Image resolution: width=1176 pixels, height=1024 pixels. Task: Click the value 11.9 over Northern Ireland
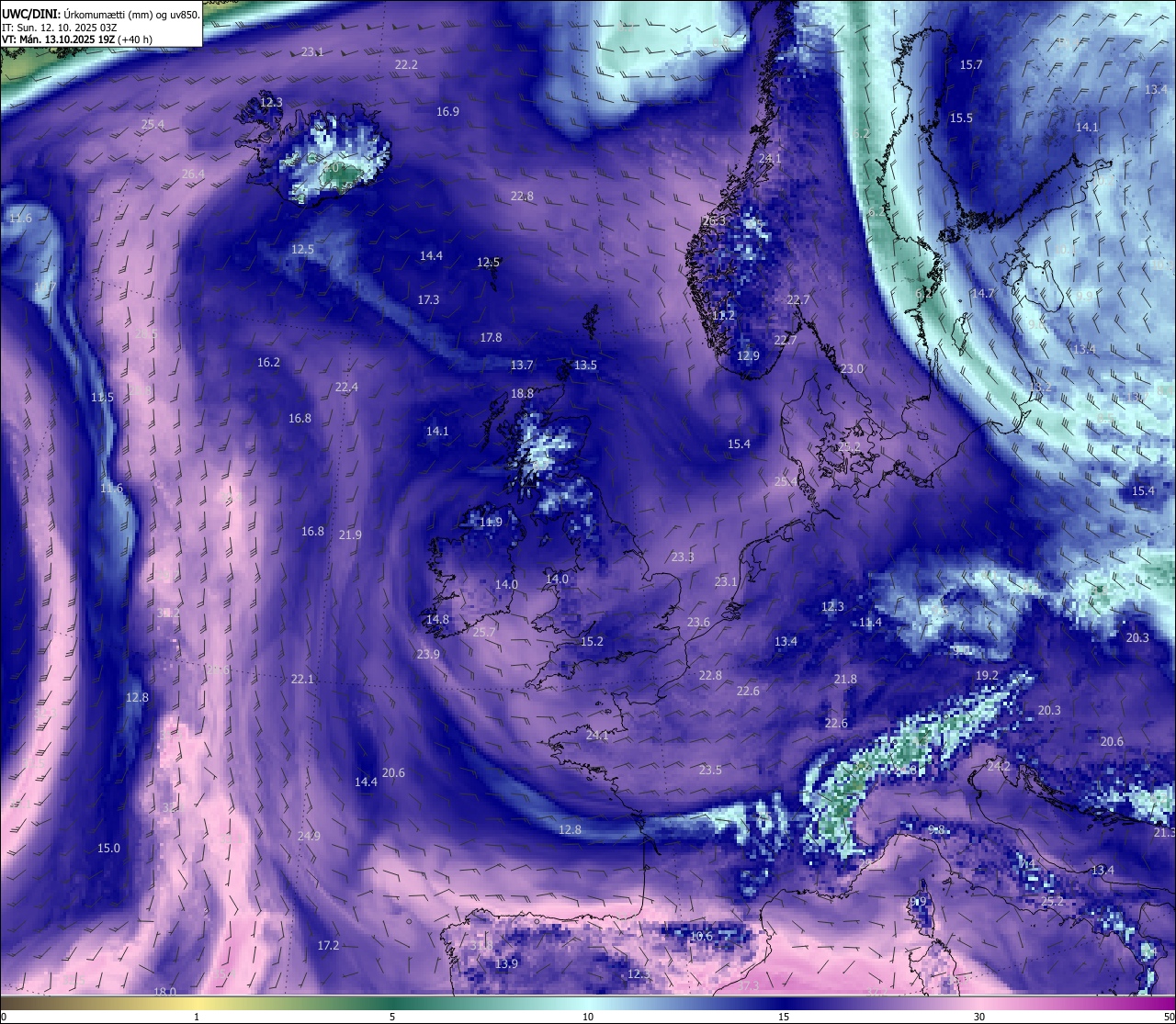tap(491, 522)
